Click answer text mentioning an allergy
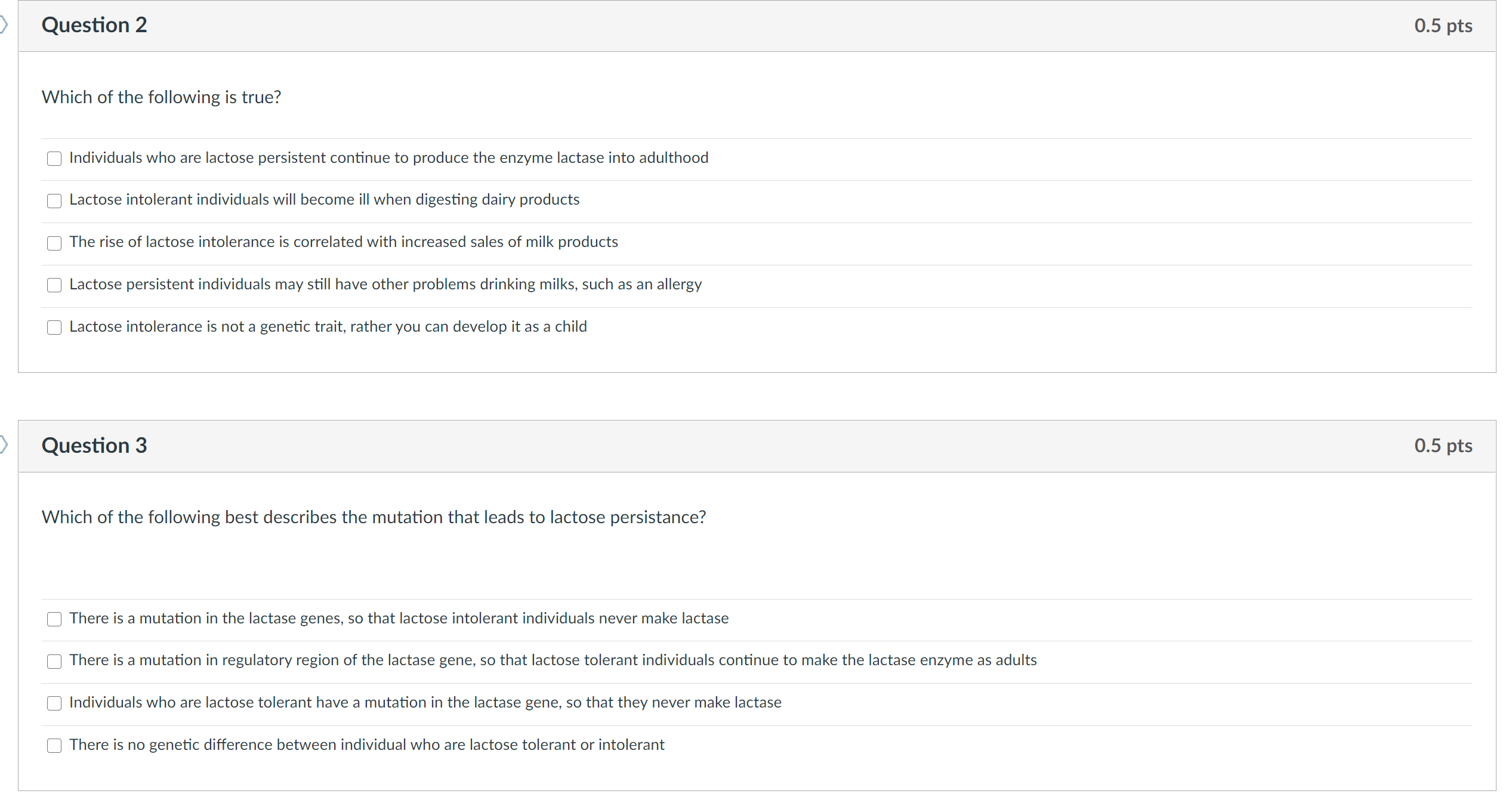 [668, 284]
